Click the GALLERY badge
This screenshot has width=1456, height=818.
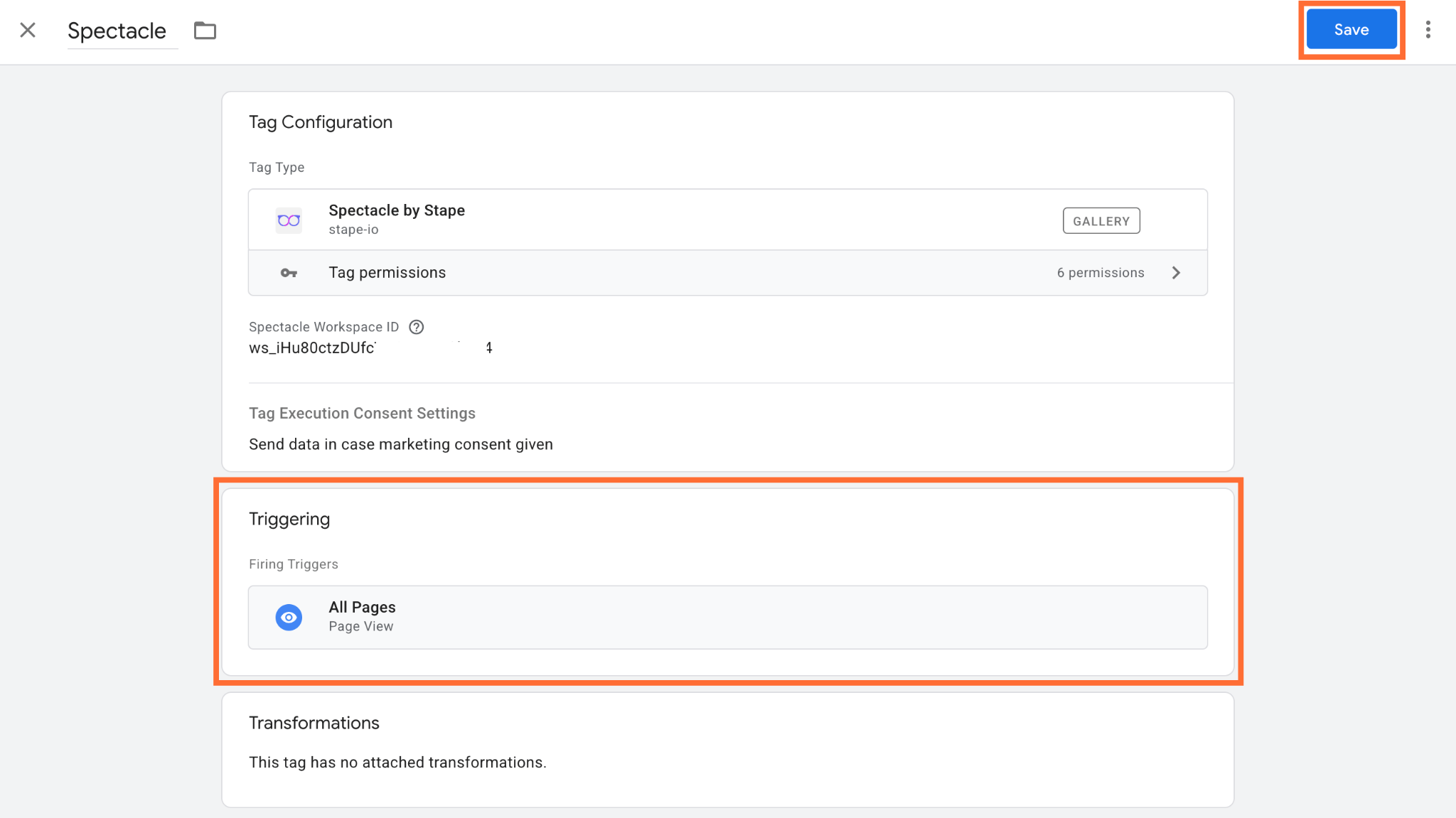(x=1101, y=220)
